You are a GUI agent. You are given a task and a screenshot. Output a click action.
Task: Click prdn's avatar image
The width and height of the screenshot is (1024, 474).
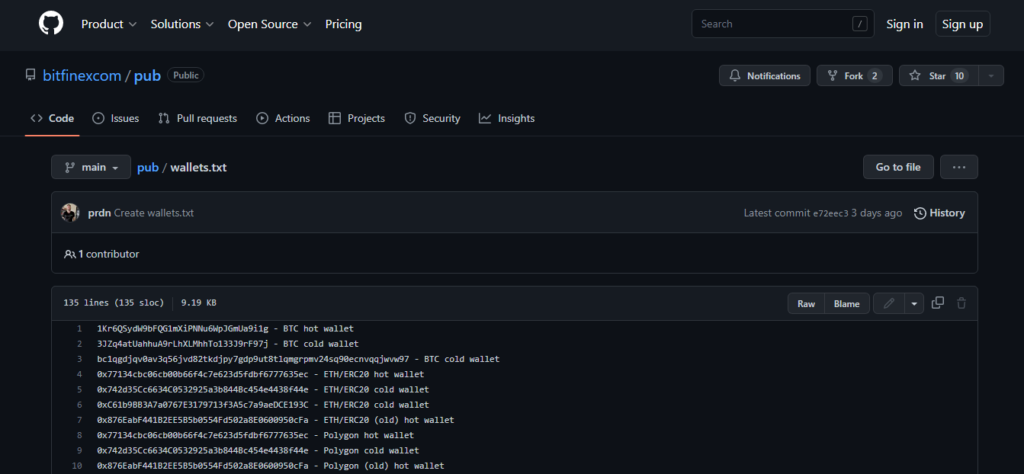(70, 213)
